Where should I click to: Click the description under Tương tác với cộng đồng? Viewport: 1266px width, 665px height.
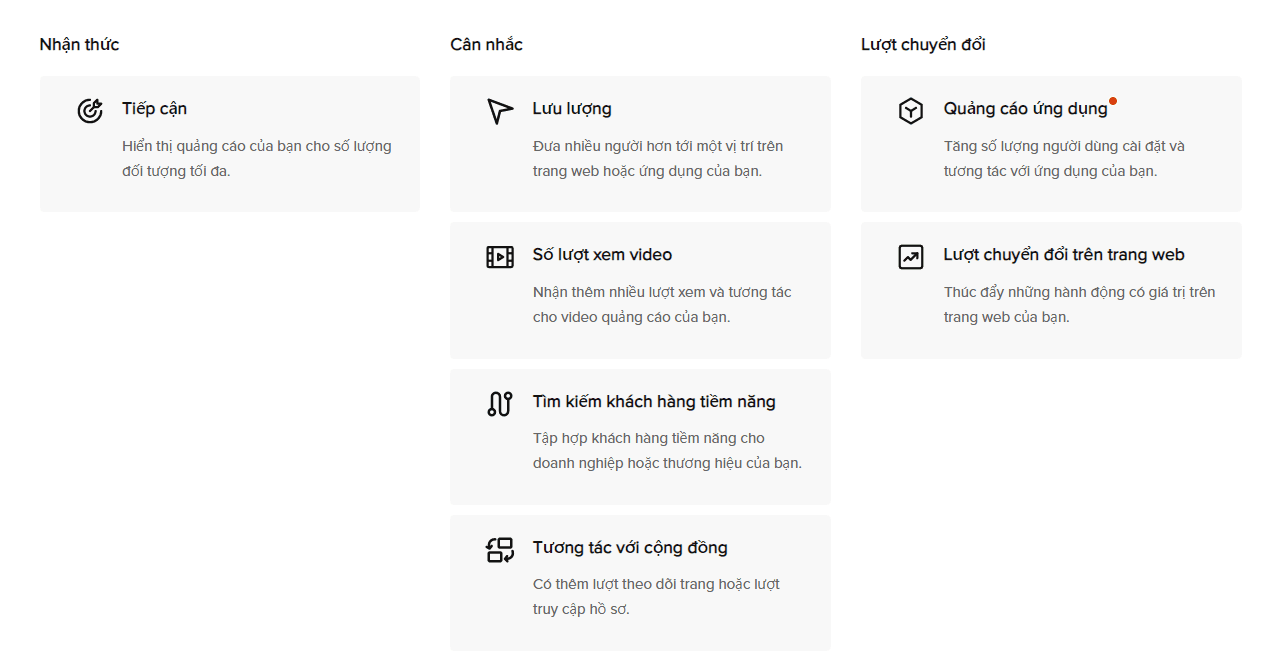tap(655, 596)
